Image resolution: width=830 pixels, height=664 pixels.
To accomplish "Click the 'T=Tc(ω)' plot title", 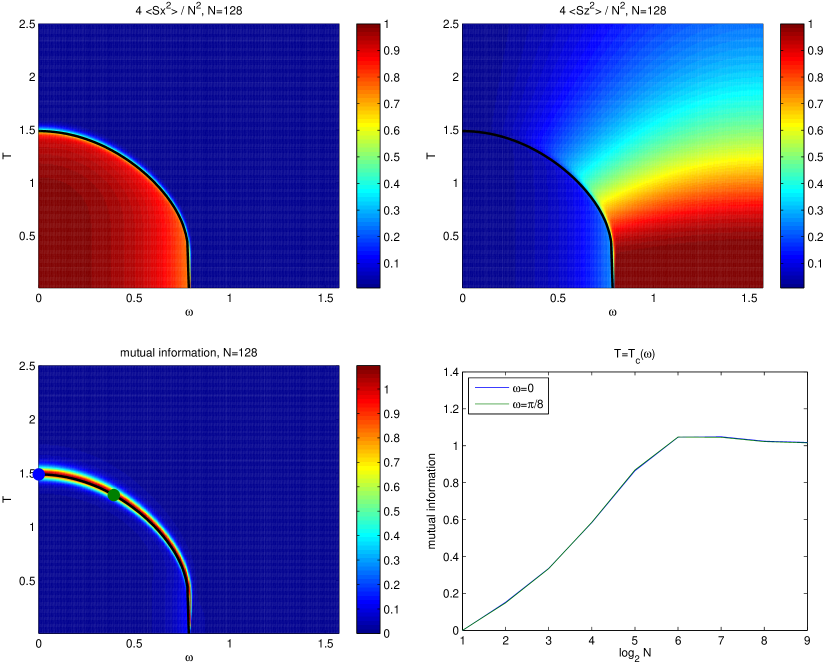I will (634, 354).
